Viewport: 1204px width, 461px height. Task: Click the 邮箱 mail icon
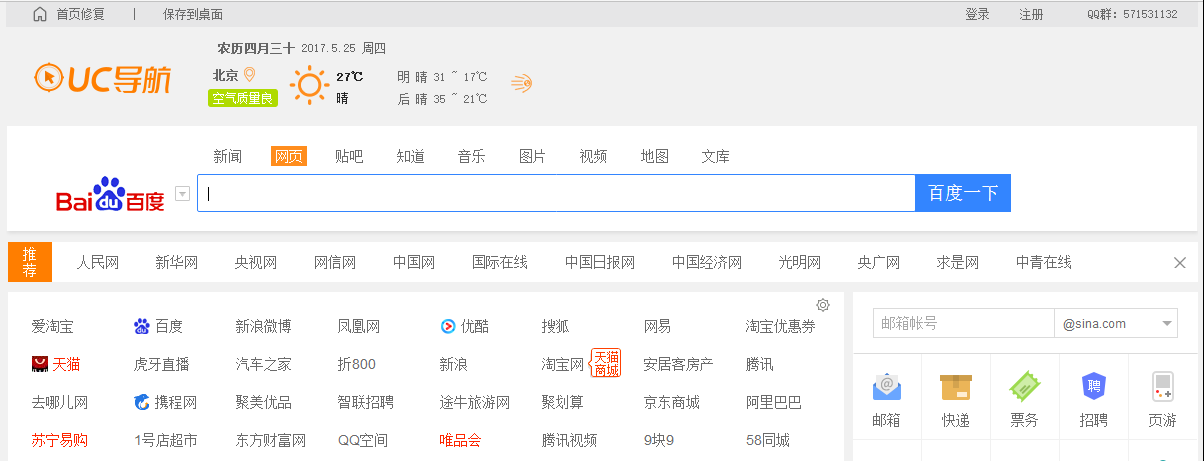(x=886, y=387)
